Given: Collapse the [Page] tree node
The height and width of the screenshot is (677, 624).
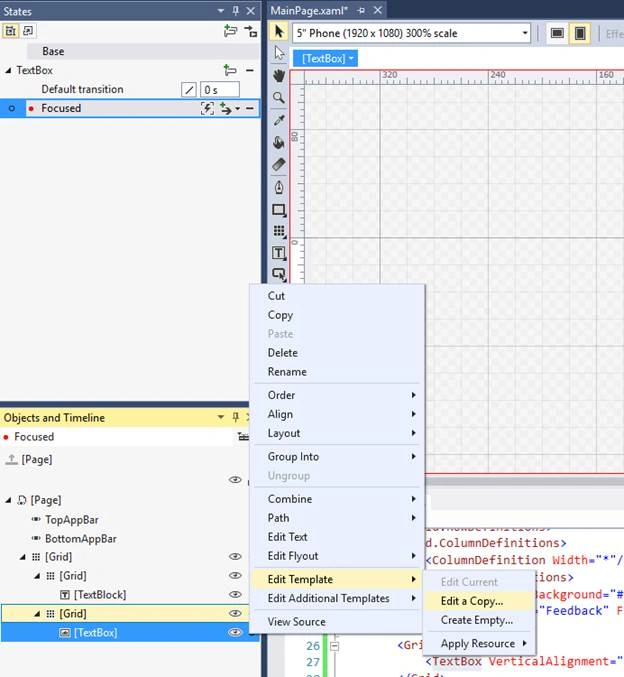Looking at the screenshot, I should [x=8, y=500].
